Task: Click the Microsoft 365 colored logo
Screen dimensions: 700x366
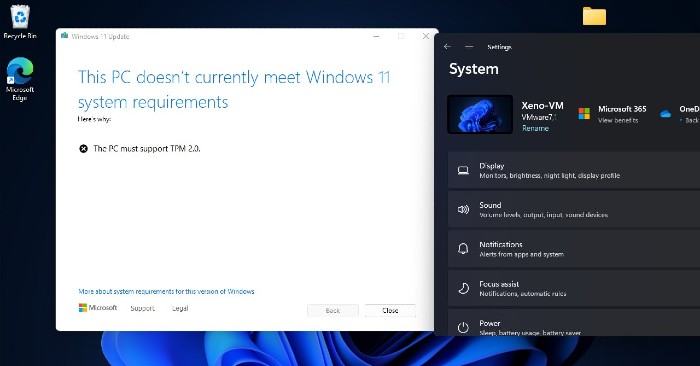Action: point(584,113)
